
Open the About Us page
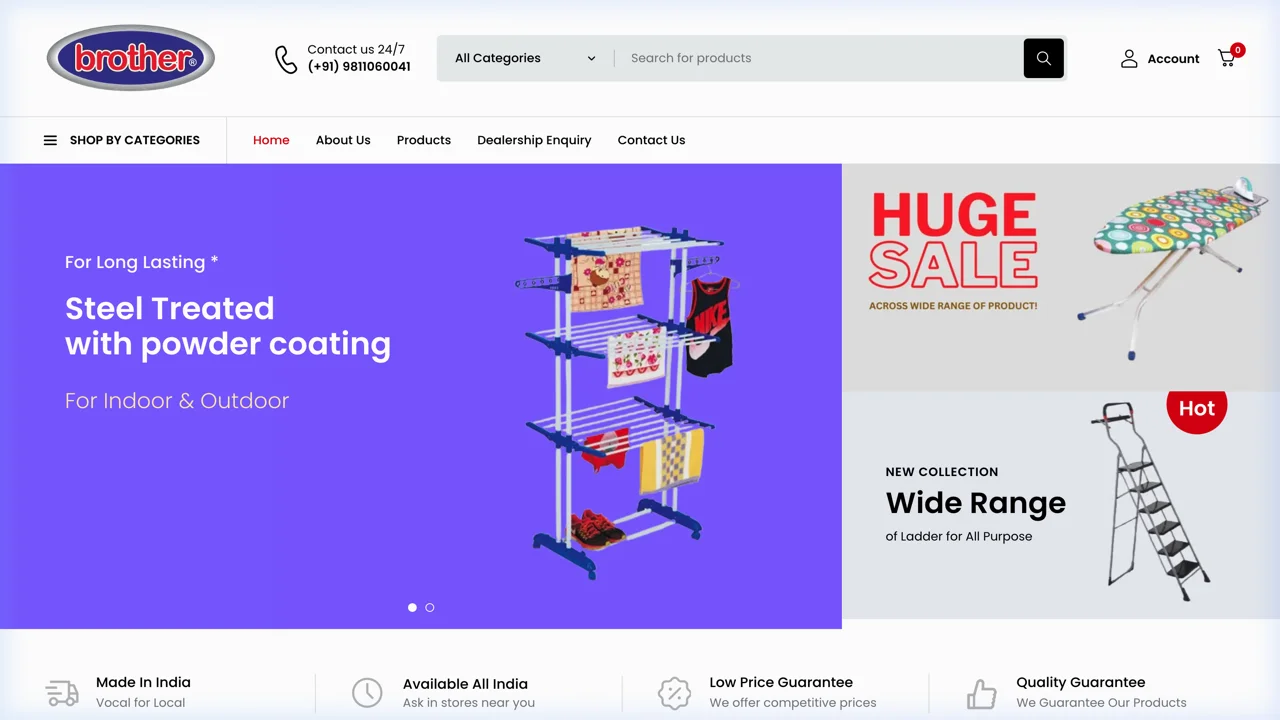(343, 140)
